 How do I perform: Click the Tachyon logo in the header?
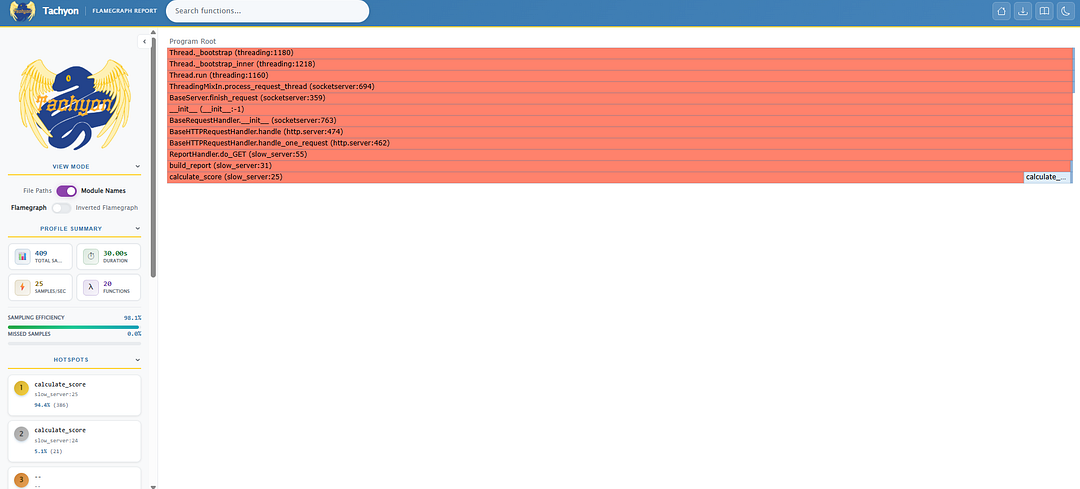coord(23,11)
